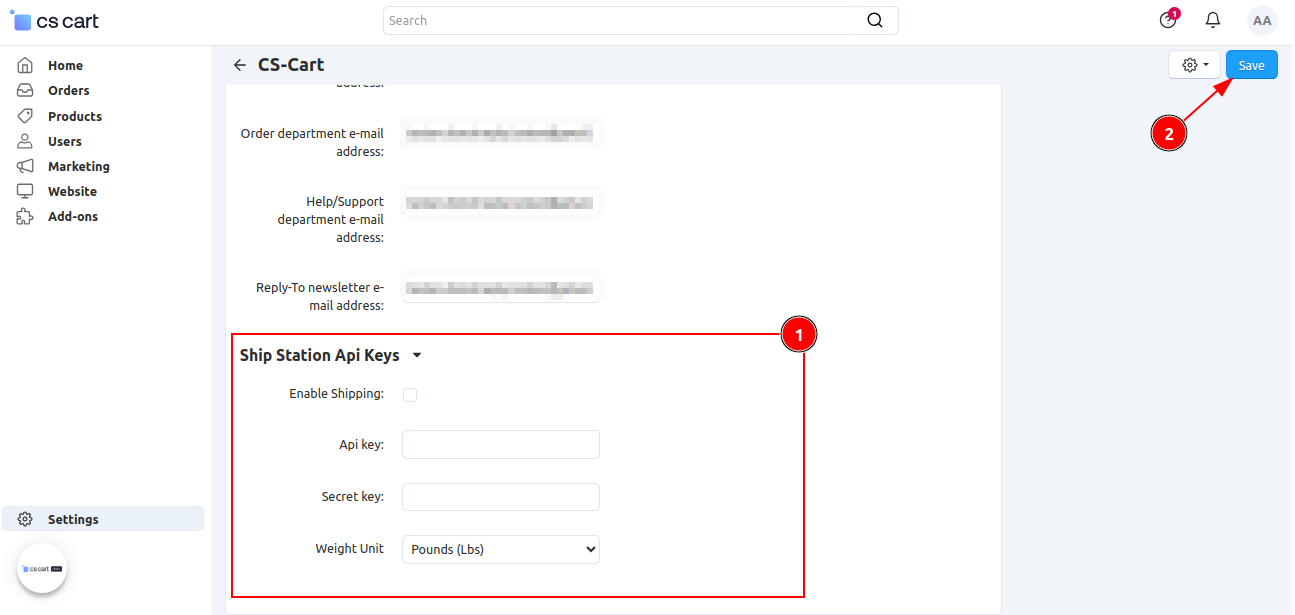Click the Website monitor icon
Image resolution: width=1295 pixels, height=615 pixels.
coord(26,191)
